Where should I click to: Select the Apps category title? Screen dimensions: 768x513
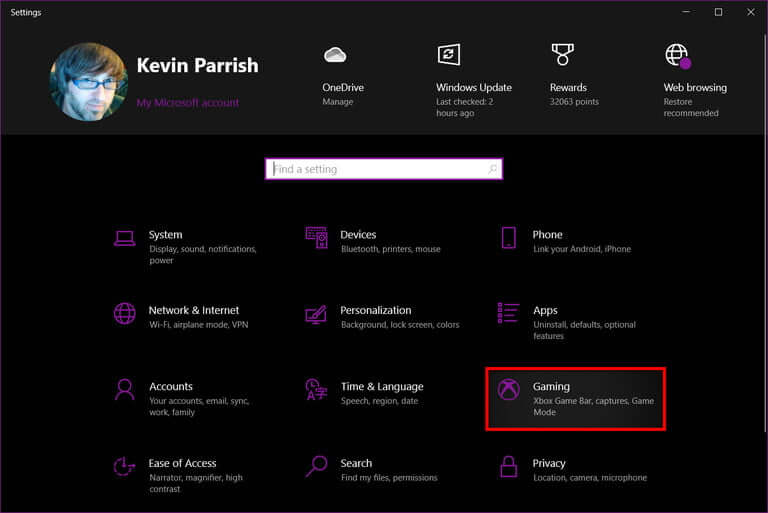[x=545, y=311]
